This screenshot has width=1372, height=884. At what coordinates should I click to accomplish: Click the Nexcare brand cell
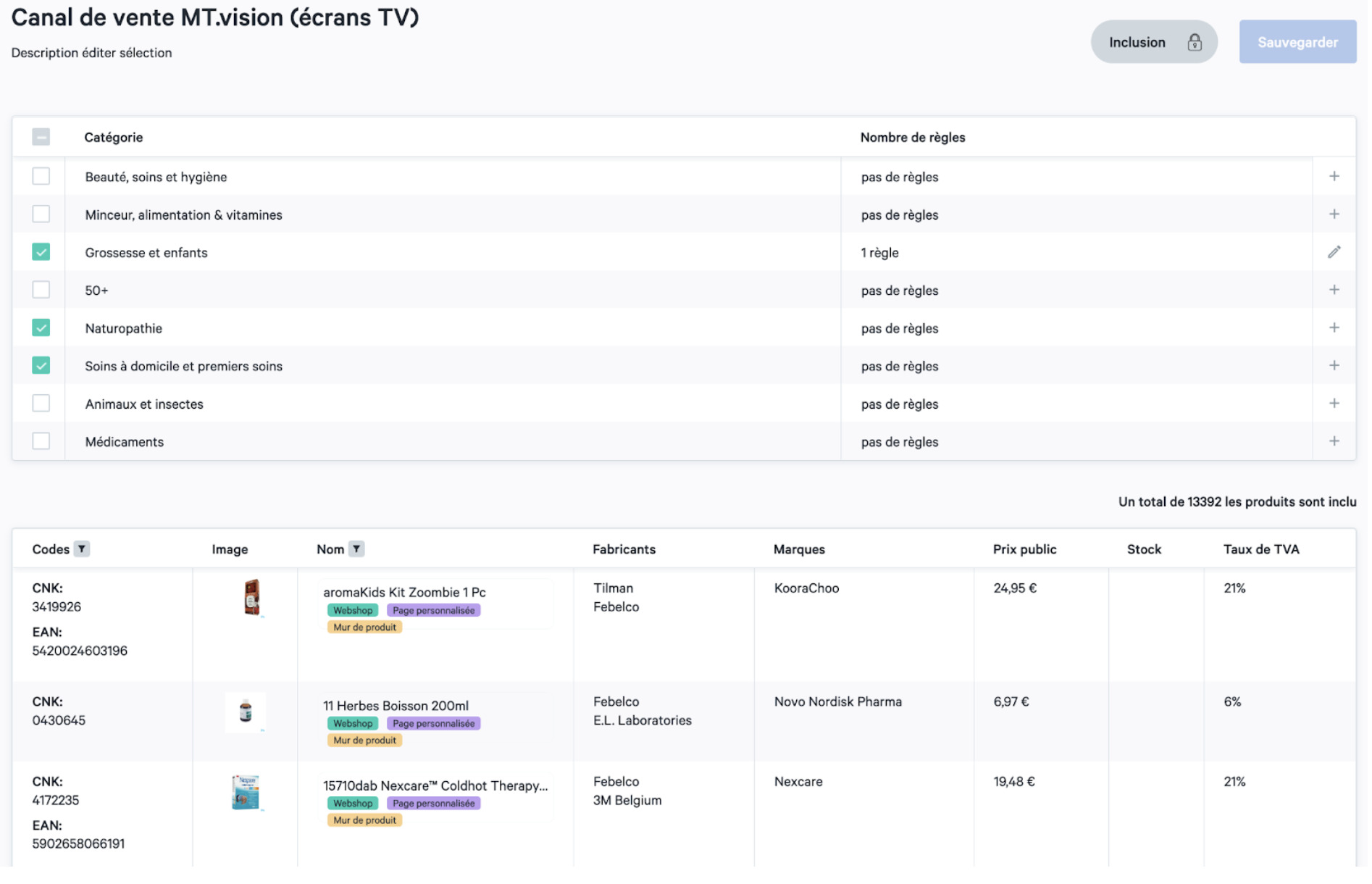point(798,781)
